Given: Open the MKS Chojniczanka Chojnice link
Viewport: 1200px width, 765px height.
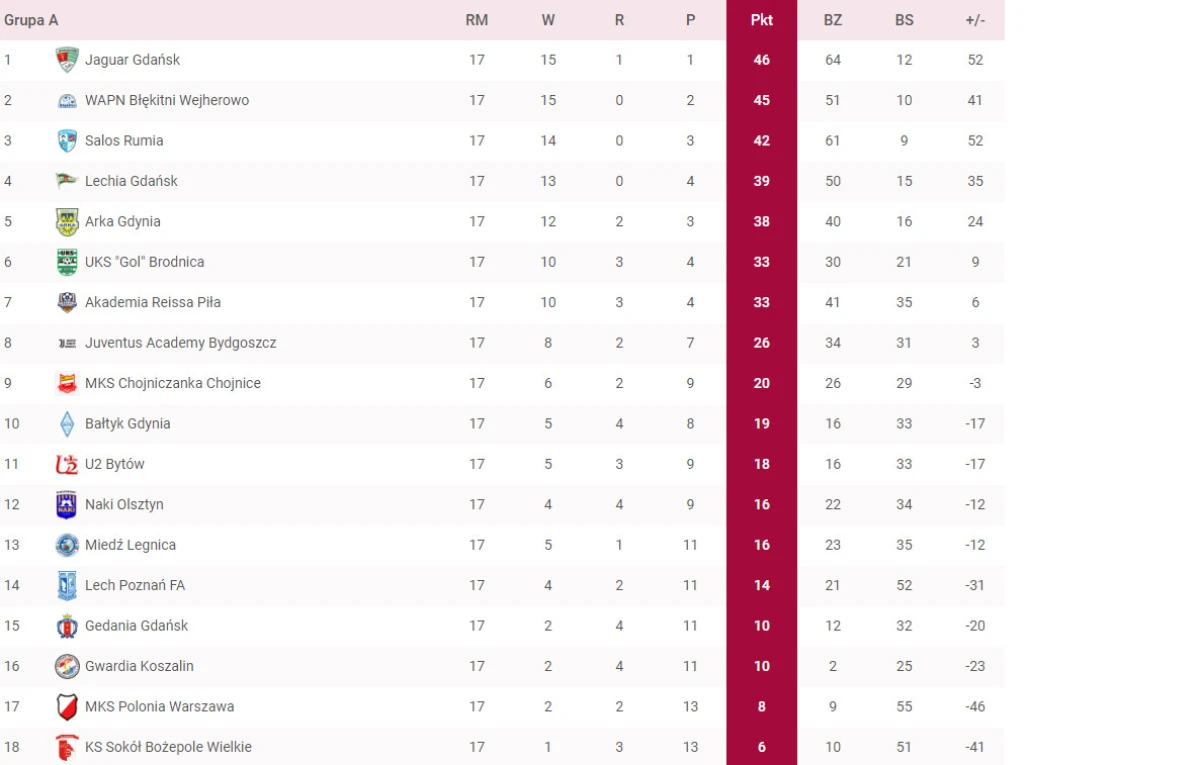Looking at the screenshot, I should tap(173, 383).
